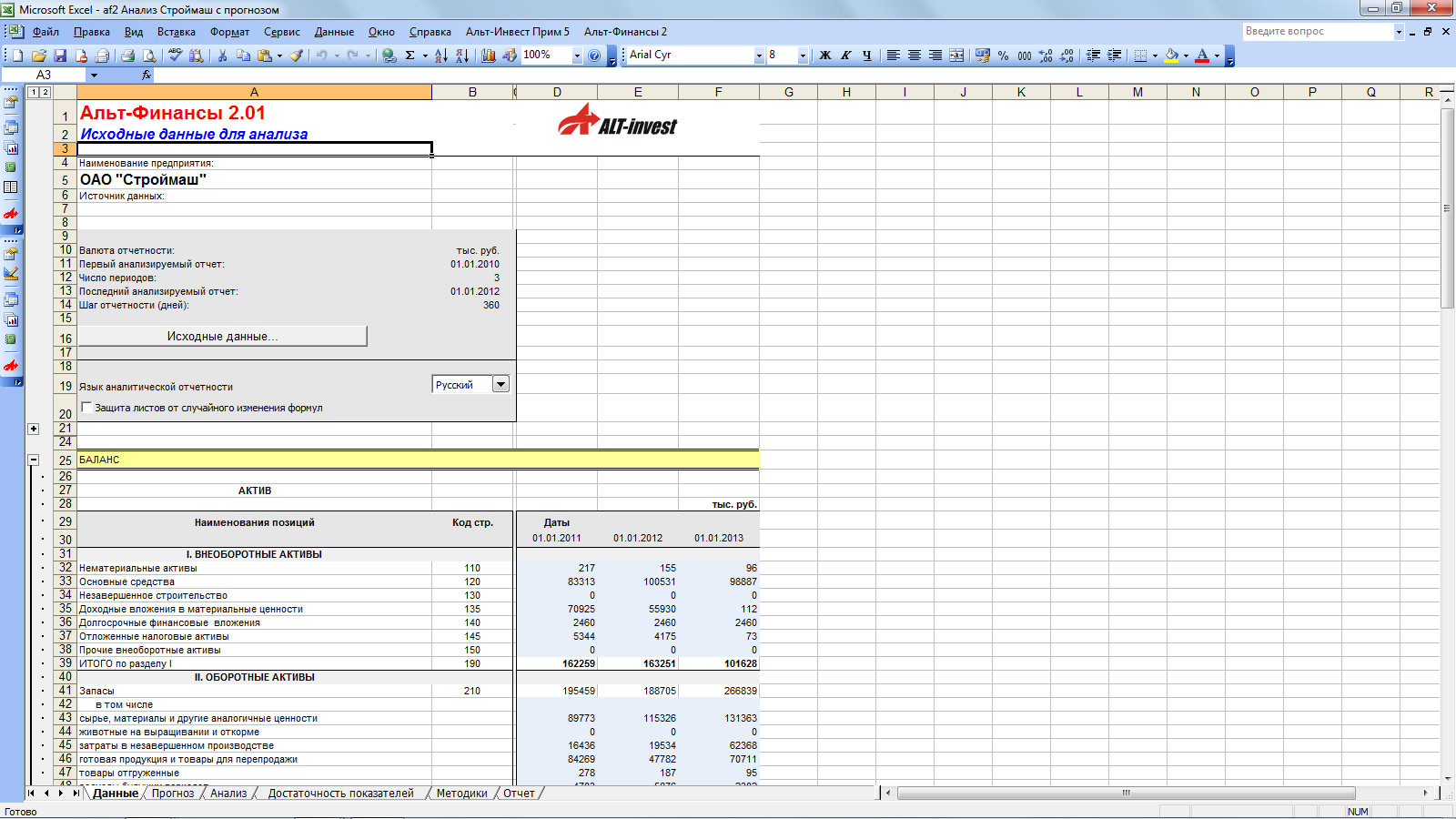Insert hyperlink using the globe icon
Image resolution: width=1456 pixels, height=819 pixels.
tap(389, 56)
